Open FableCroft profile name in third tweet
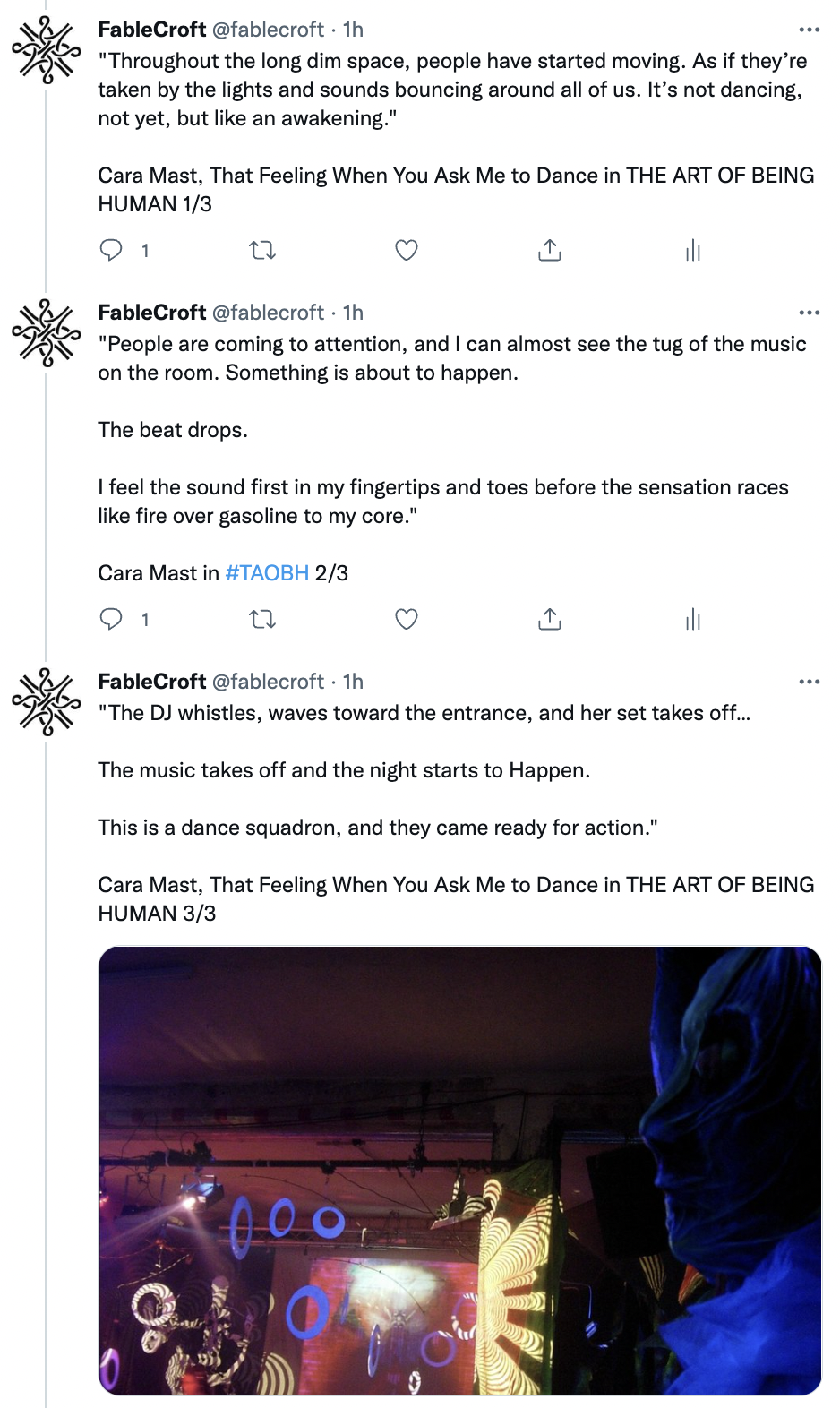The height and width of the screenshot is (1408, 840). [152, 682]
